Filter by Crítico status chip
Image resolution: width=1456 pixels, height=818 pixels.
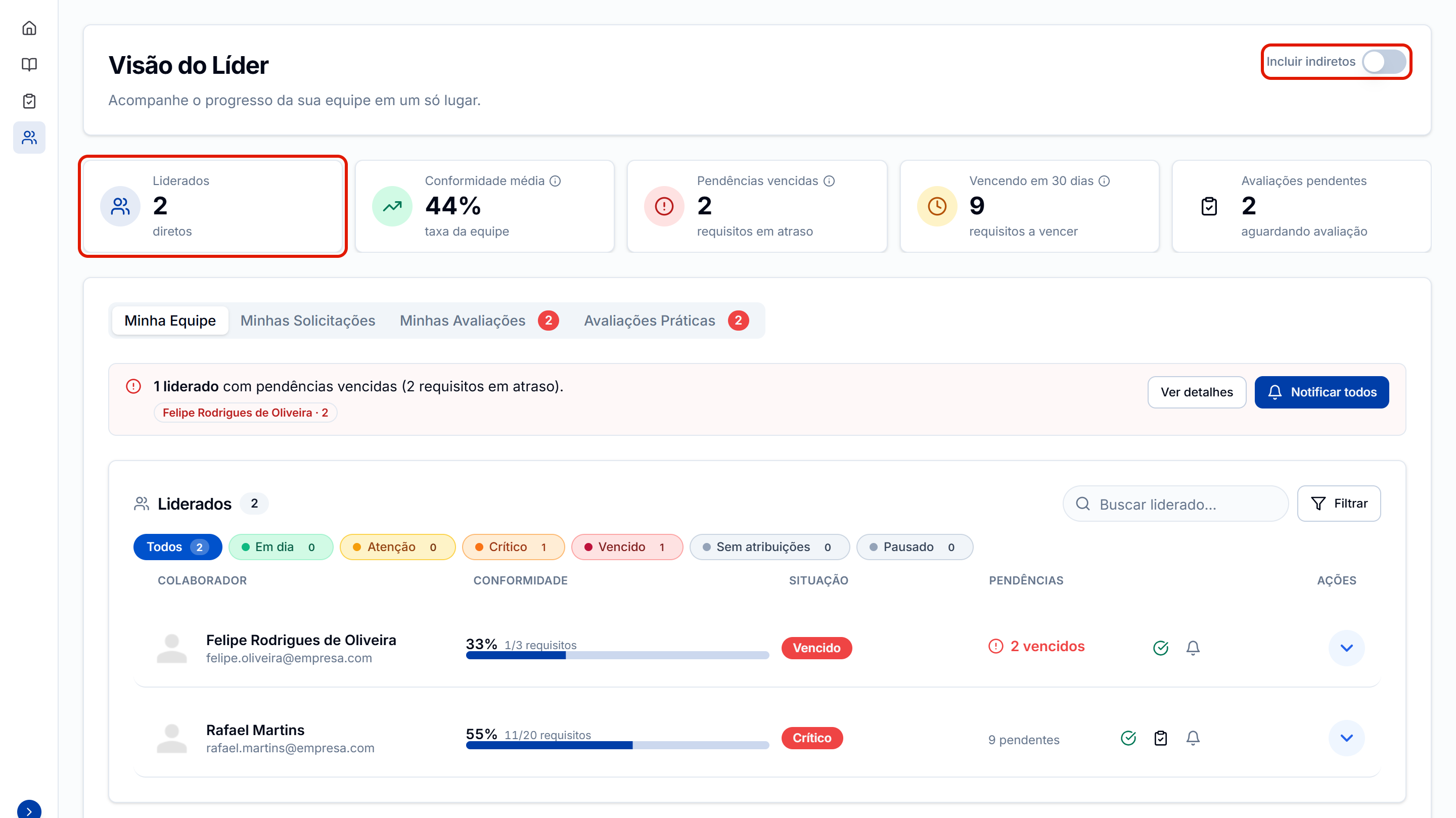click(x=513, y=547)
